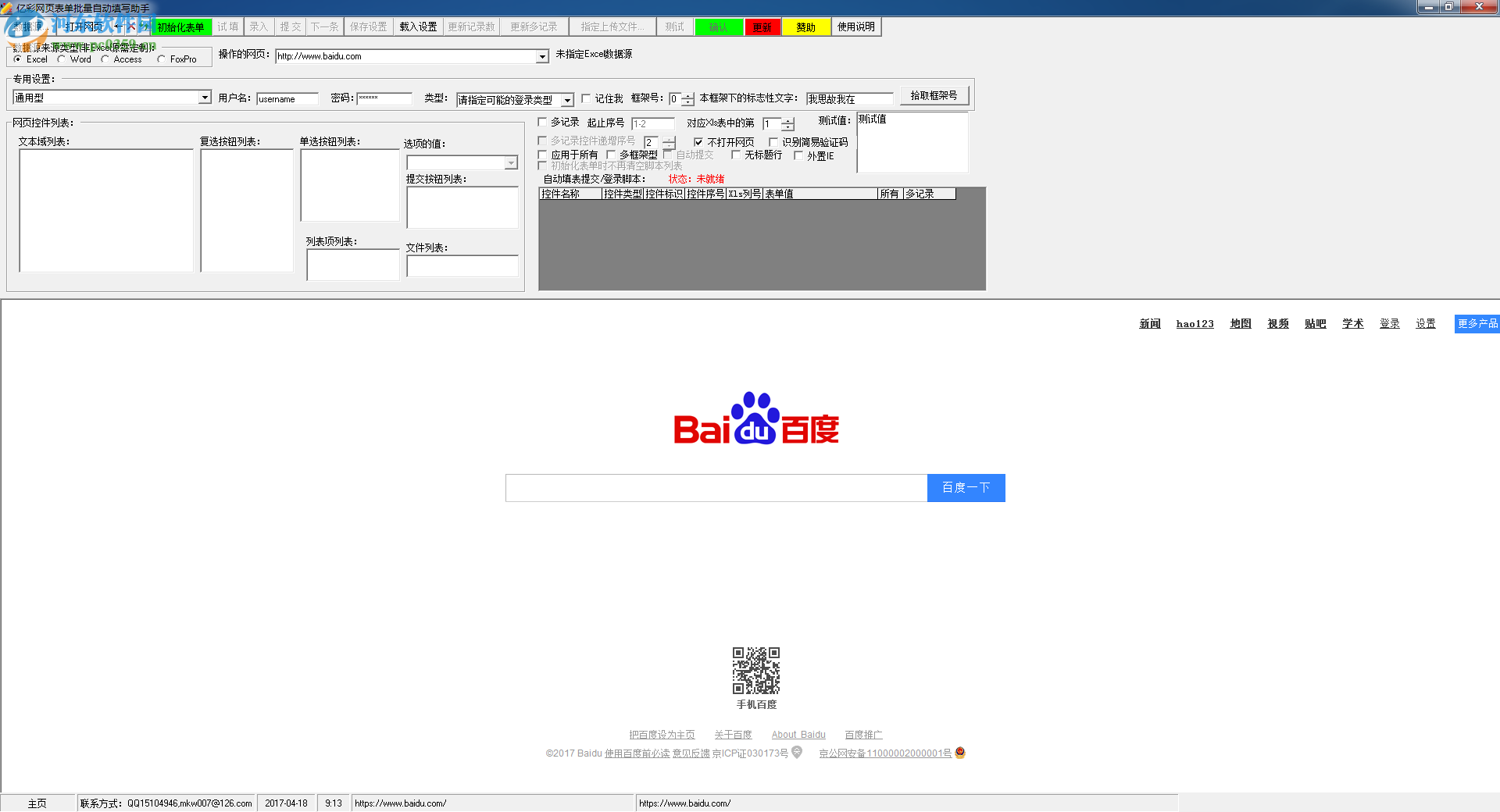The height and width of the screenshot is (812, 1500).
Task: Open the 贴吧 link
Action: point(1316,323)
